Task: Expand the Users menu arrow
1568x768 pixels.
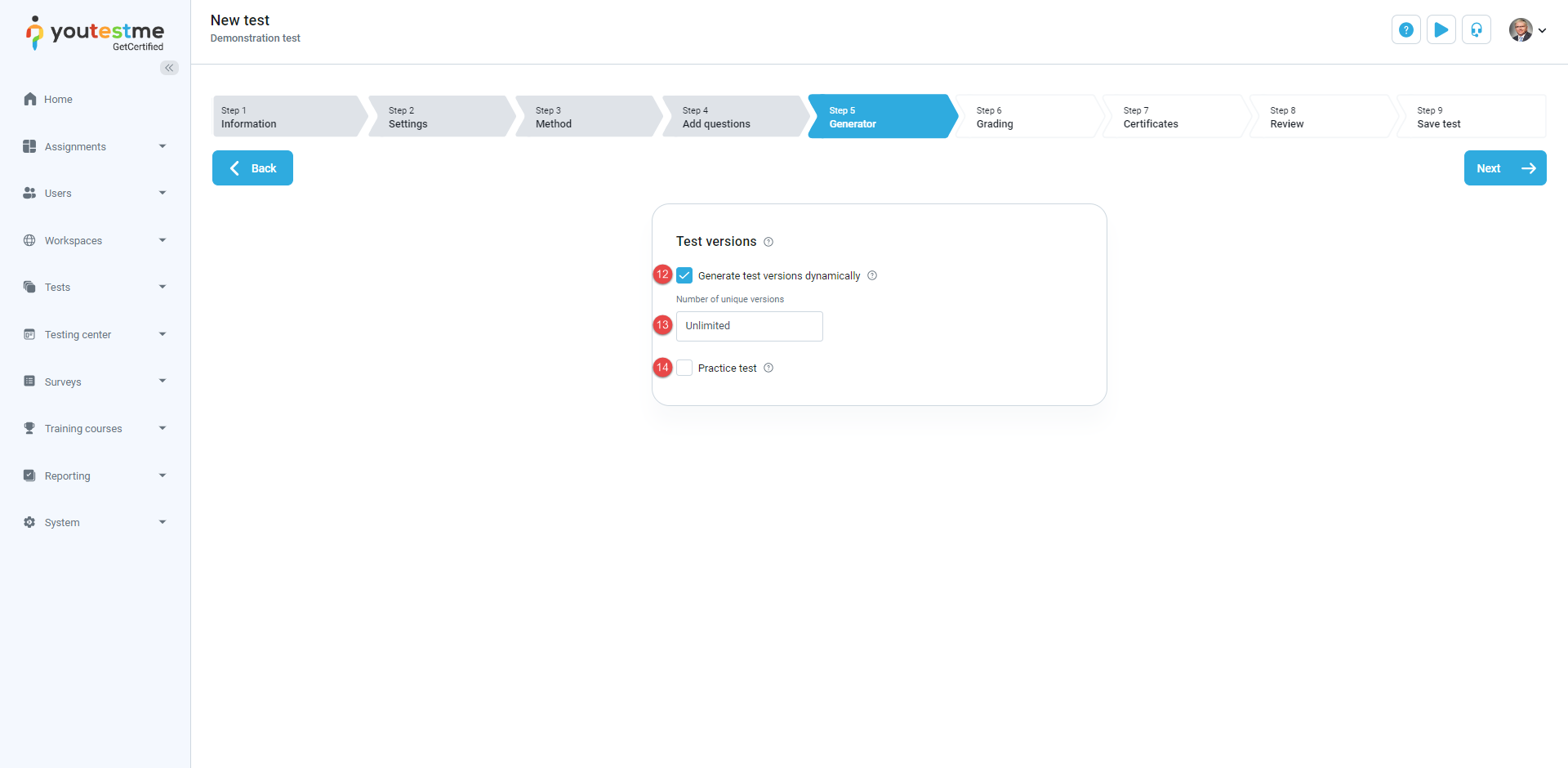Action: pos(163,193)
